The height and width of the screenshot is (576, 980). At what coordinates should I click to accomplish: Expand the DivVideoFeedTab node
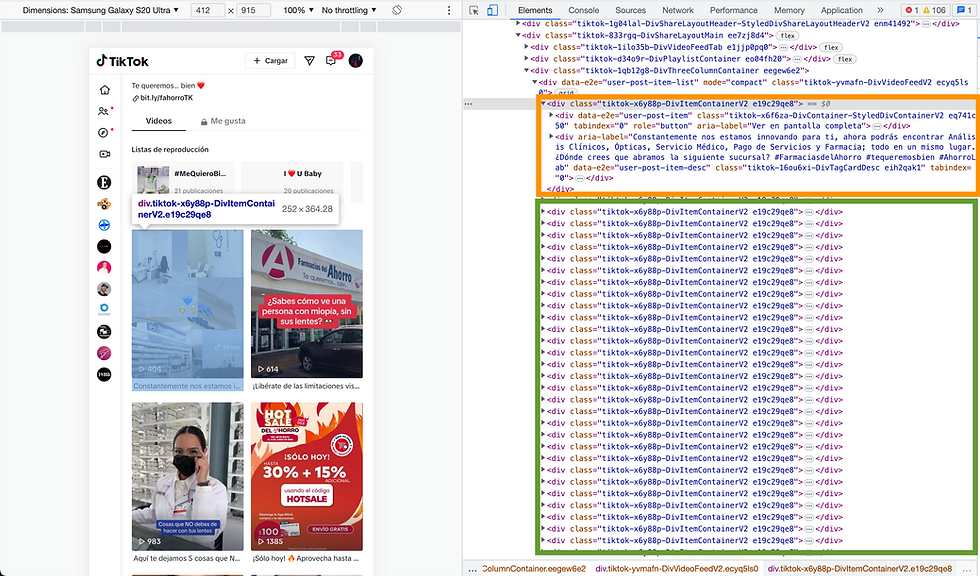pyautogui.click(x=526, y=47)
